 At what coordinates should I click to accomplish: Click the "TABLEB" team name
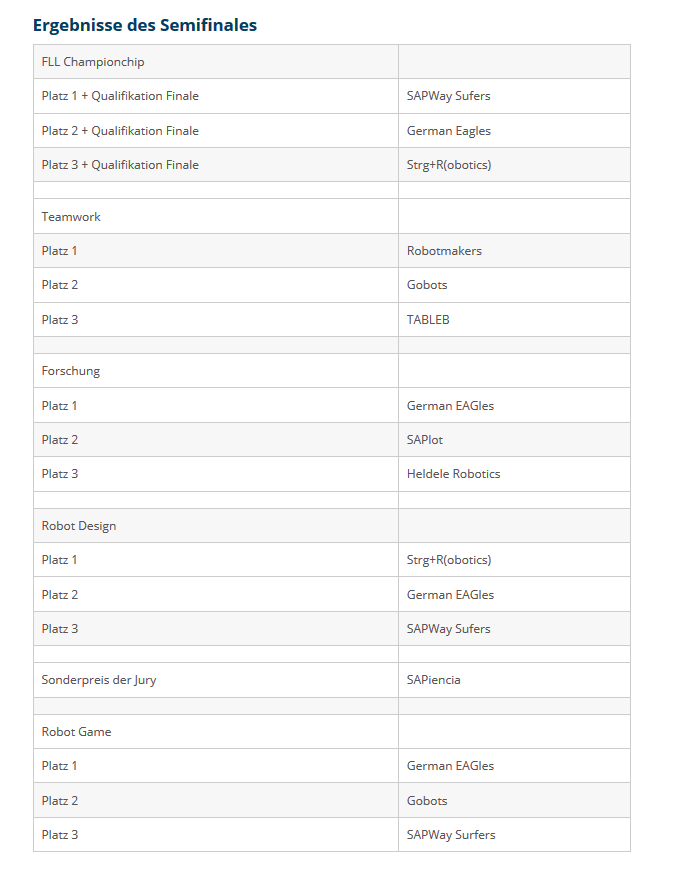427,320
